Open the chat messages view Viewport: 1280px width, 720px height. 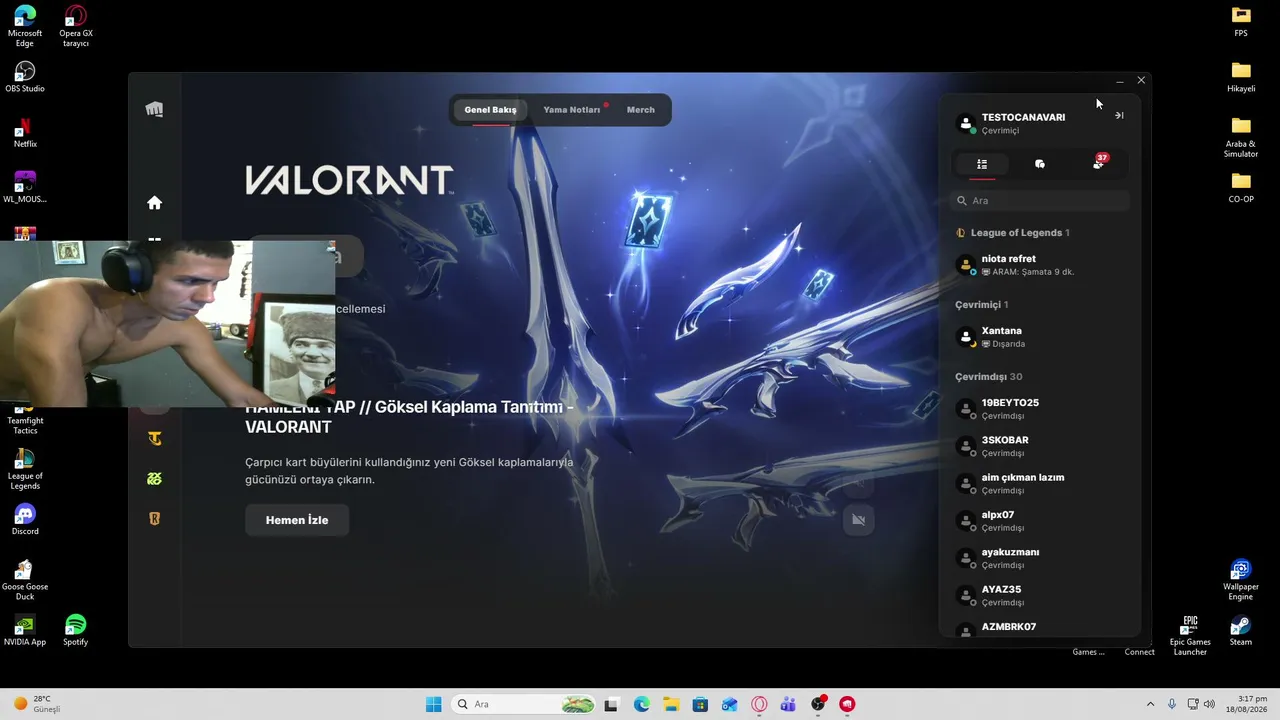tap(1040, 164)
